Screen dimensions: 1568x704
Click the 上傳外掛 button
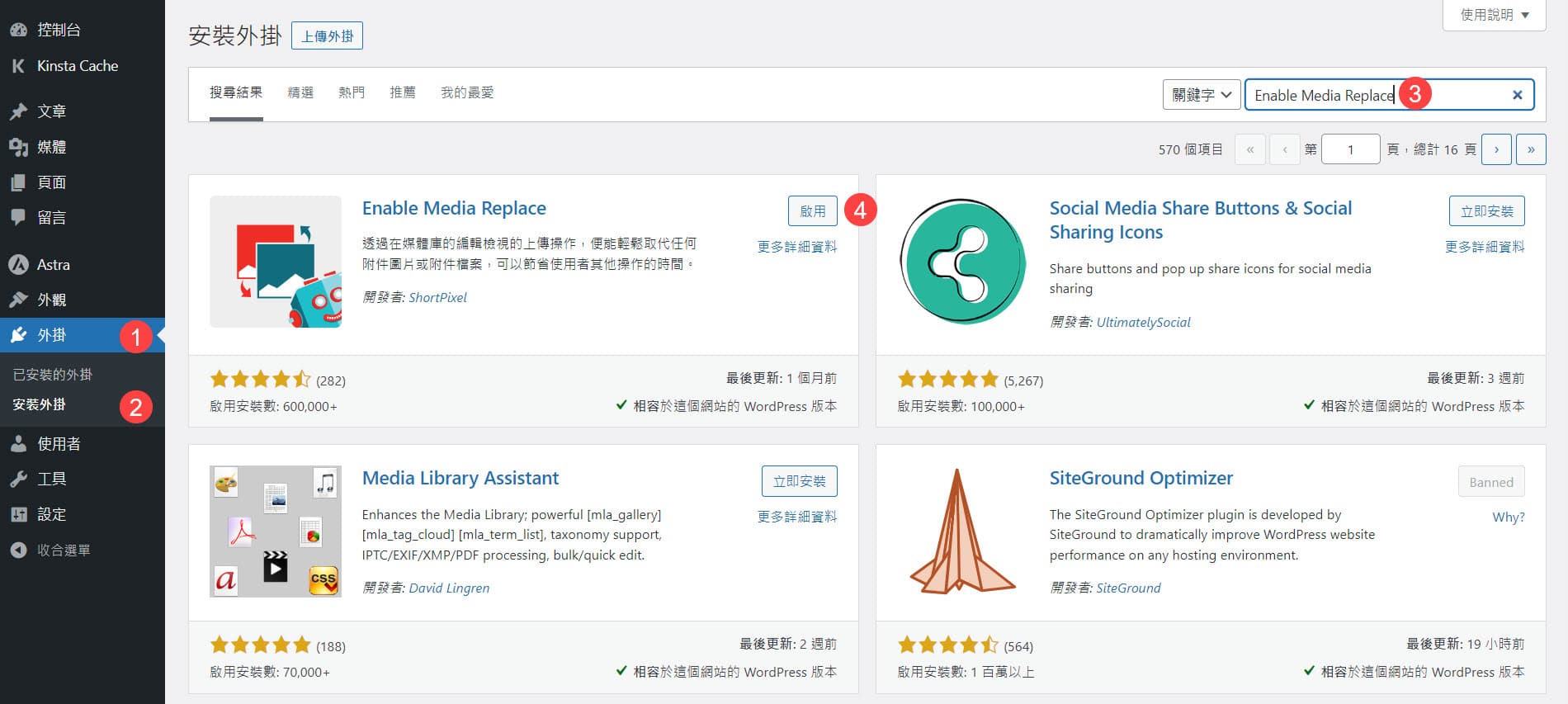(x=327, y=36)
